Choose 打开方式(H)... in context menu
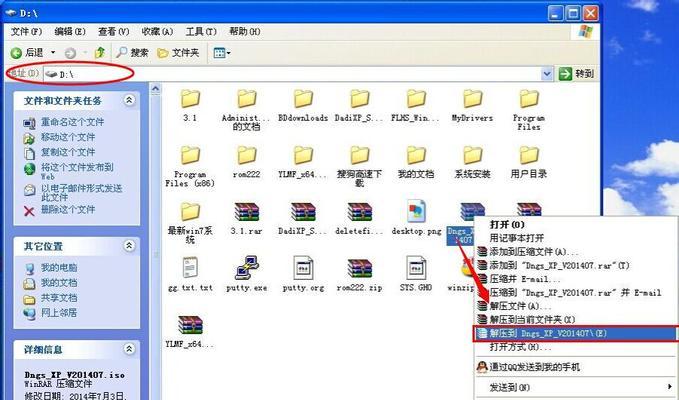Screen dimensions: 679x400 [576, 347]
